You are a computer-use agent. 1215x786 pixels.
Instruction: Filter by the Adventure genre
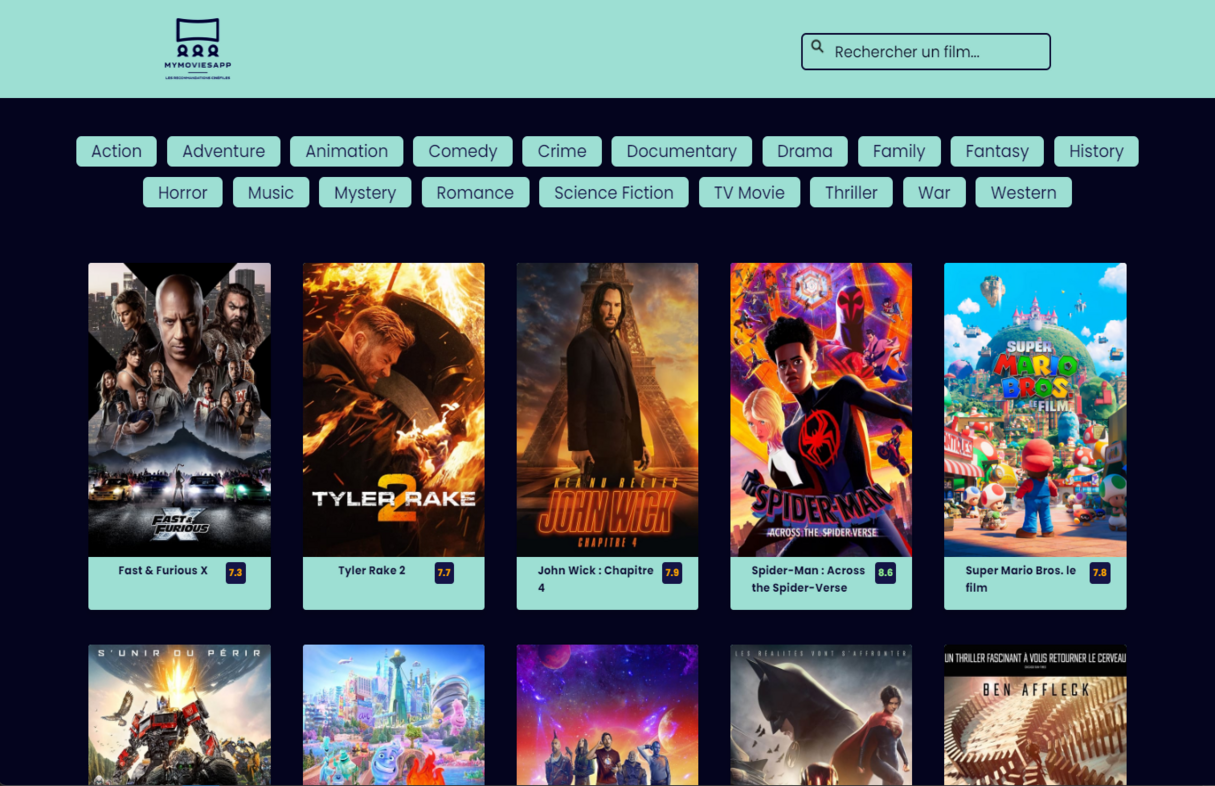pyautogui.click(x=224, y=151)
